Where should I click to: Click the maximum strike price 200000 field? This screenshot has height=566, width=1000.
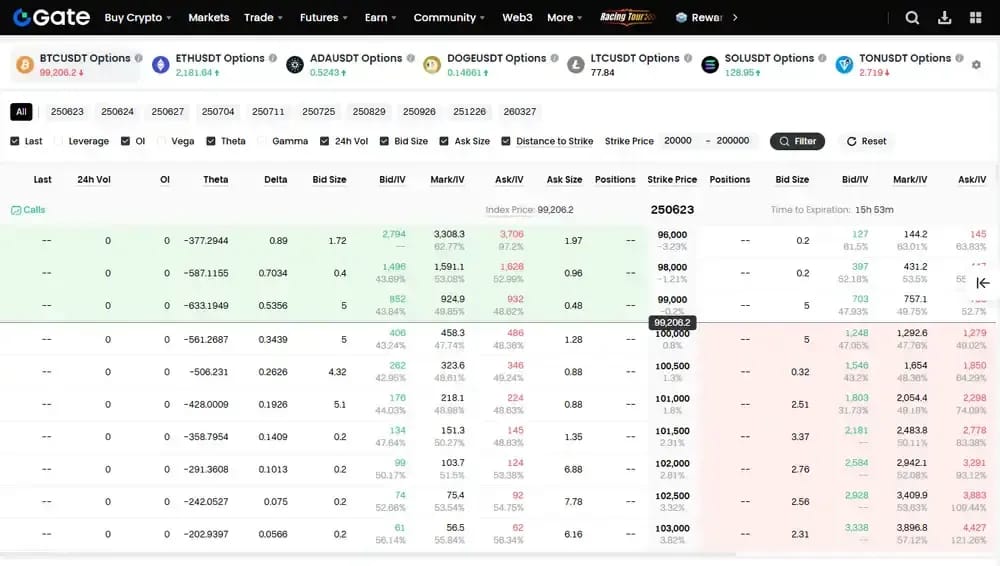pos(733,140)
